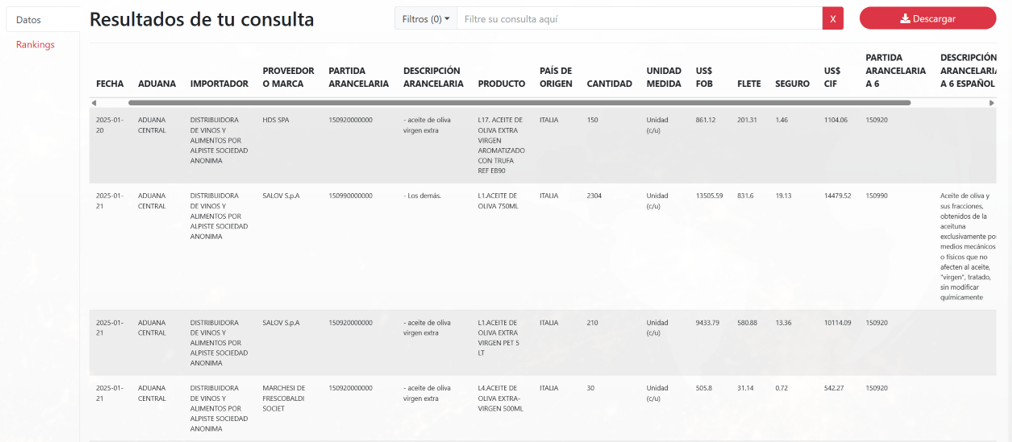Click the PRODUCTO column header
This screenshot has height=442, width=1012.
[501, 84]
